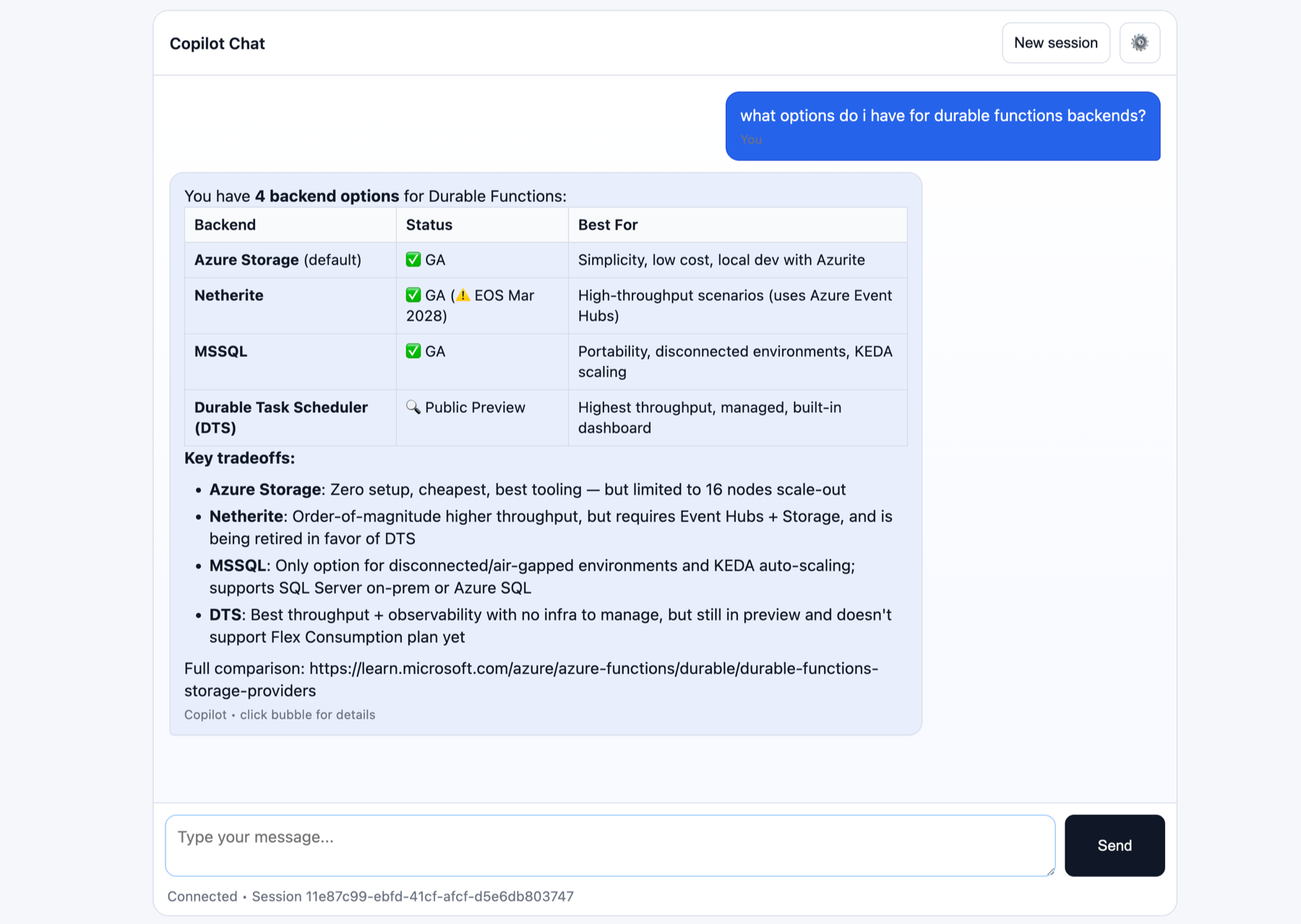This screenshot has height=924, width=1301.
Task: Start a New session
Action: click(x=1055, y=43)
